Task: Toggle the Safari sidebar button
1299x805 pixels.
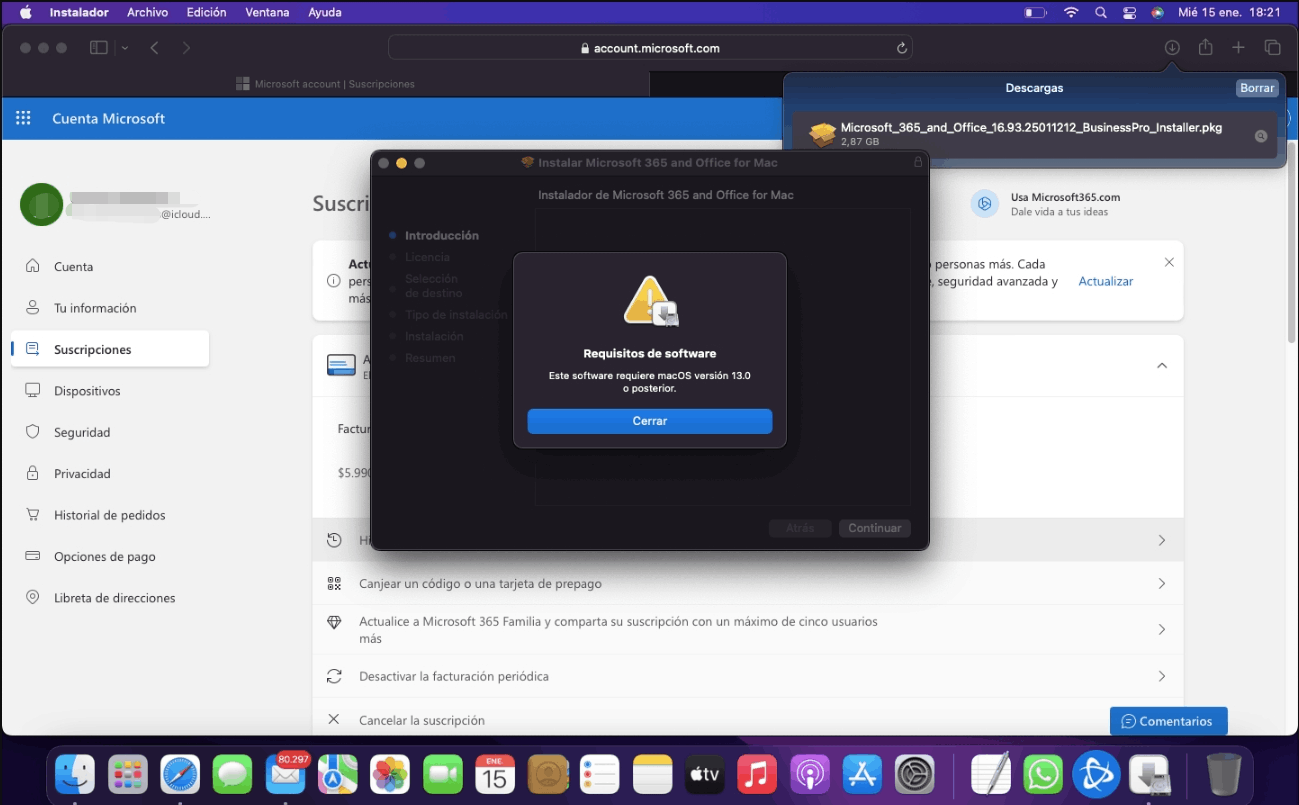Action: [x=98, y=48]
